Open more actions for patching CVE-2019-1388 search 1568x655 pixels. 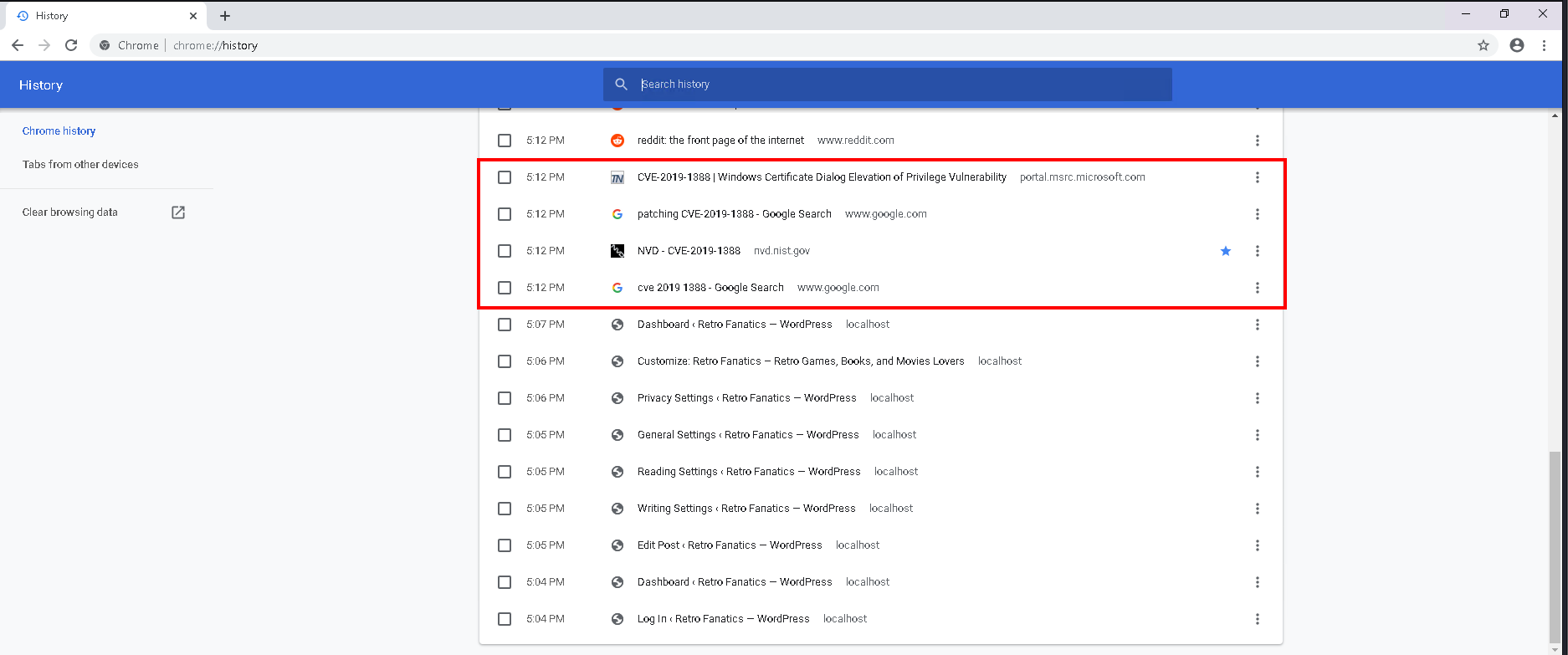click(1257, 214)
